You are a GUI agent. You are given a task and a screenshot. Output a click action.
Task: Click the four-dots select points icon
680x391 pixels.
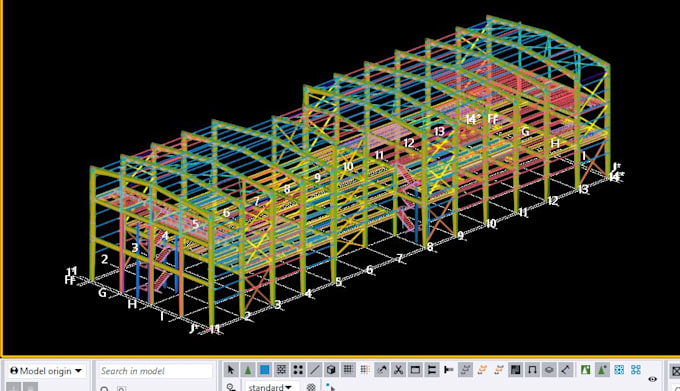pyautogui.click(x=298, y=370)
